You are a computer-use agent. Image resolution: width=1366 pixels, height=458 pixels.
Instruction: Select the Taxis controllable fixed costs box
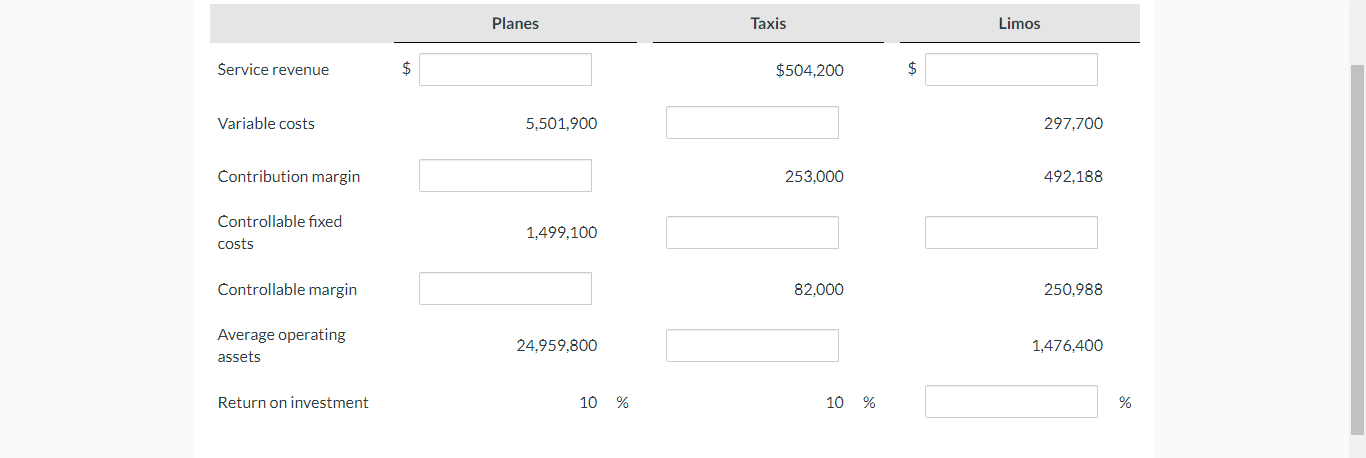(752, 233)
